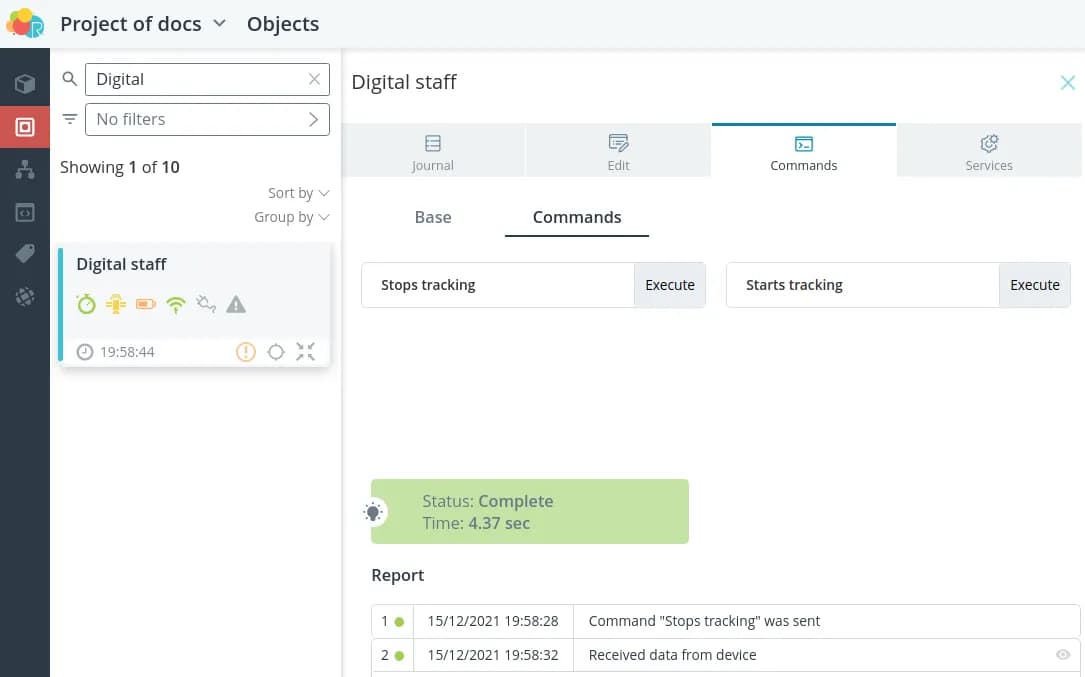Image resolution: width=1085 pixels, height=677 pixels.
Task: Toggle the eye icon on the report row 2
Action: point(1063,655)
